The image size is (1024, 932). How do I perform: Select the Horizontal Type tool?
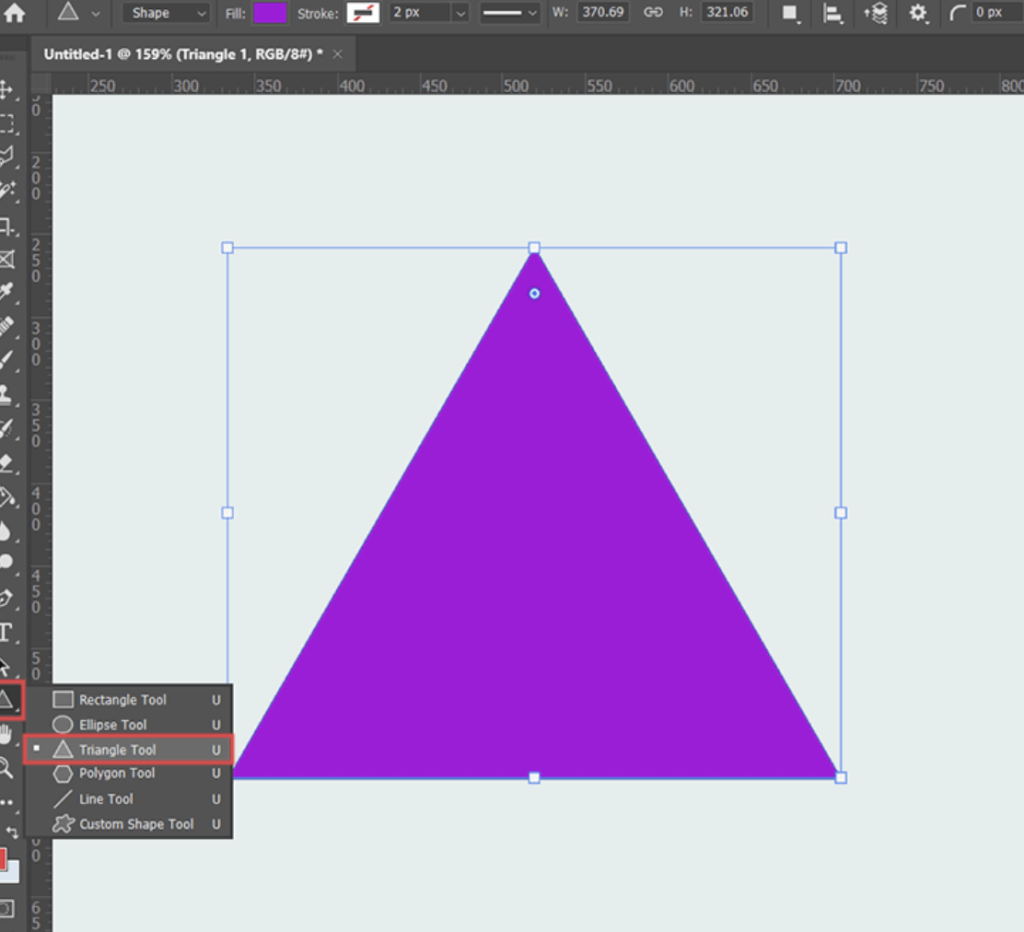click(6, 632)
